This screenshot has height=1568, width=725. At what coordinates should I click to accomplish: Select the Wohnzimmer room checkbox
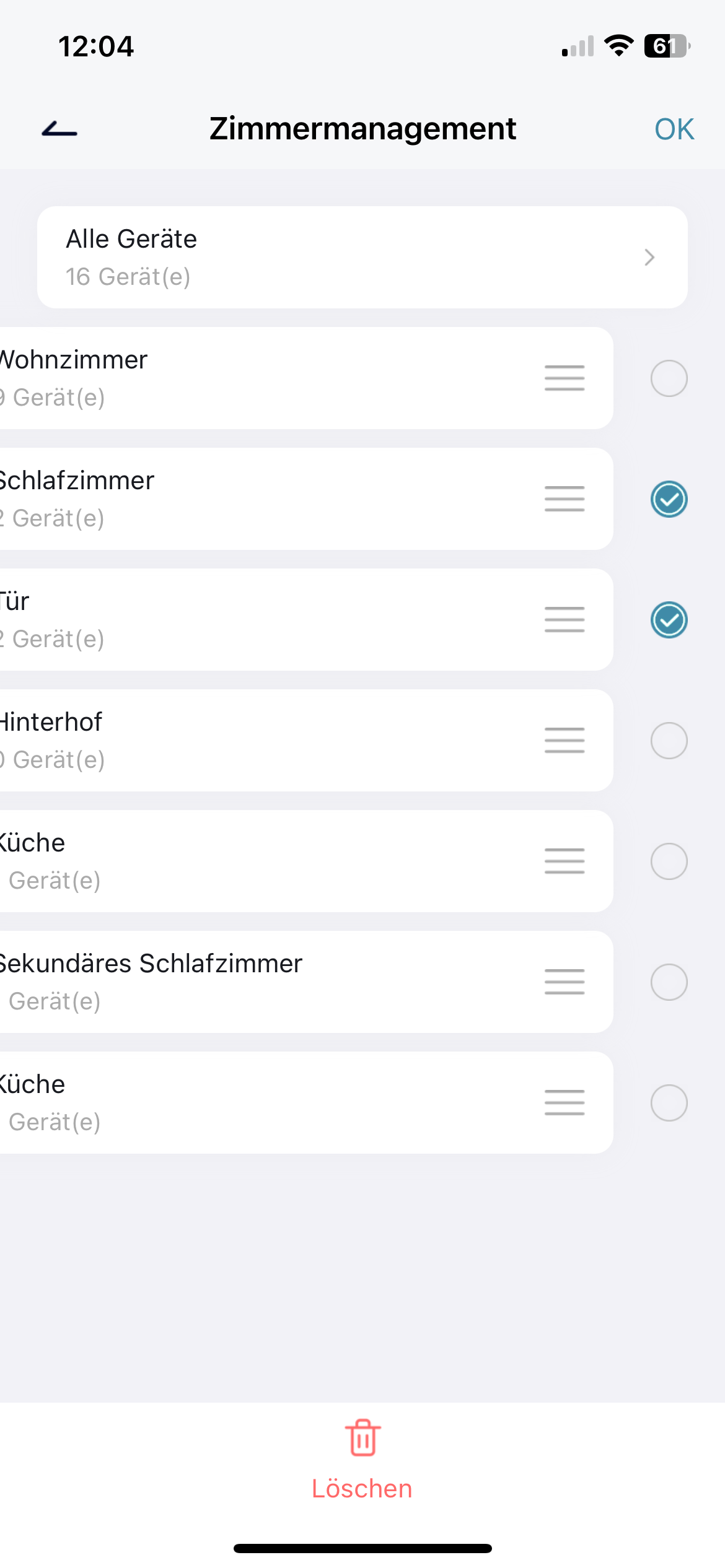tap(669, 378)
